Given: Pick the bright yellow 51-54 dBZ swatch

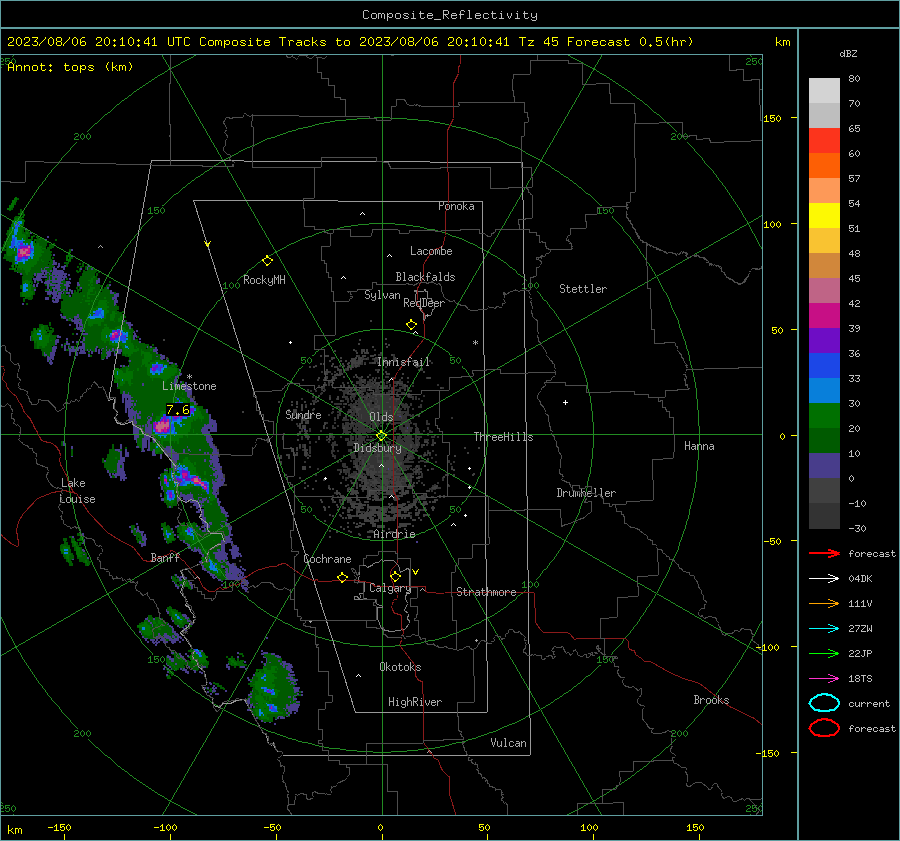Looking at the screenshot, I should tap(824, 215).
